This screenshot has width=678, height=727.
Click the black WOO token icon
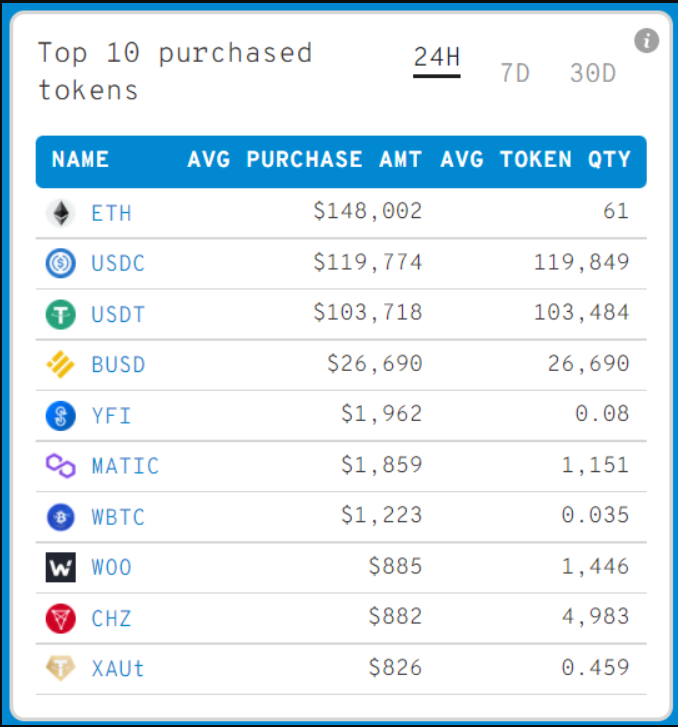61,567
